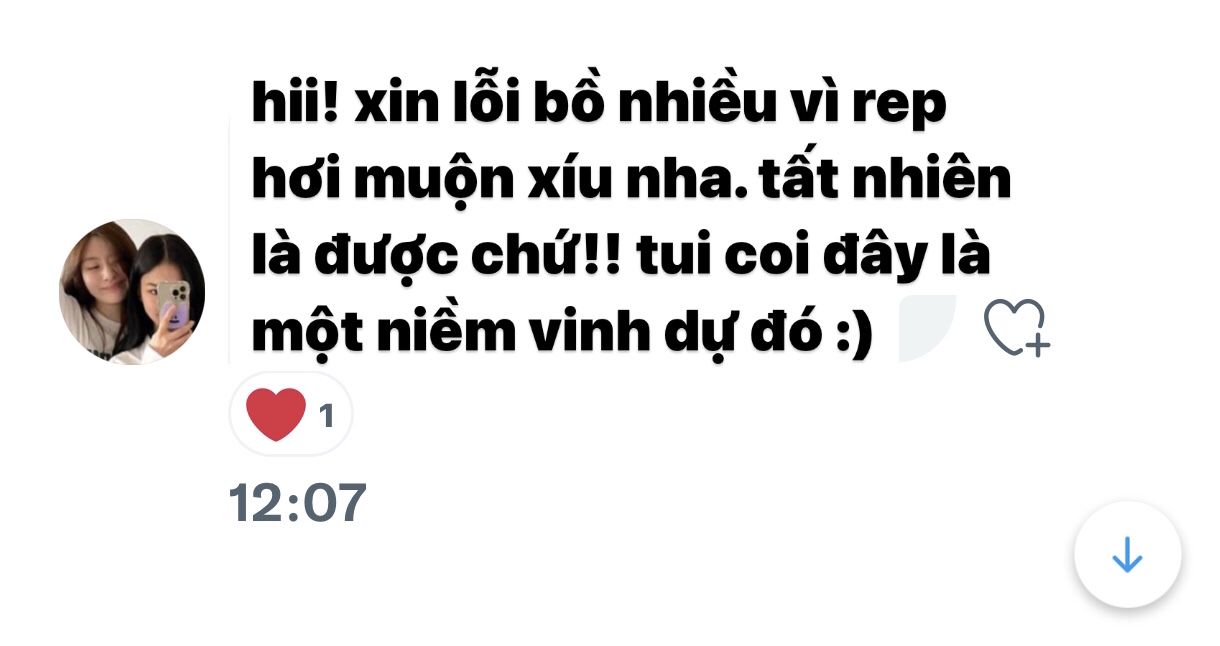Image resolution: width=1220 pixels, height=646 pixels.
Task: Jump to latest with down arrow icon
Action: coord(1128,554)
